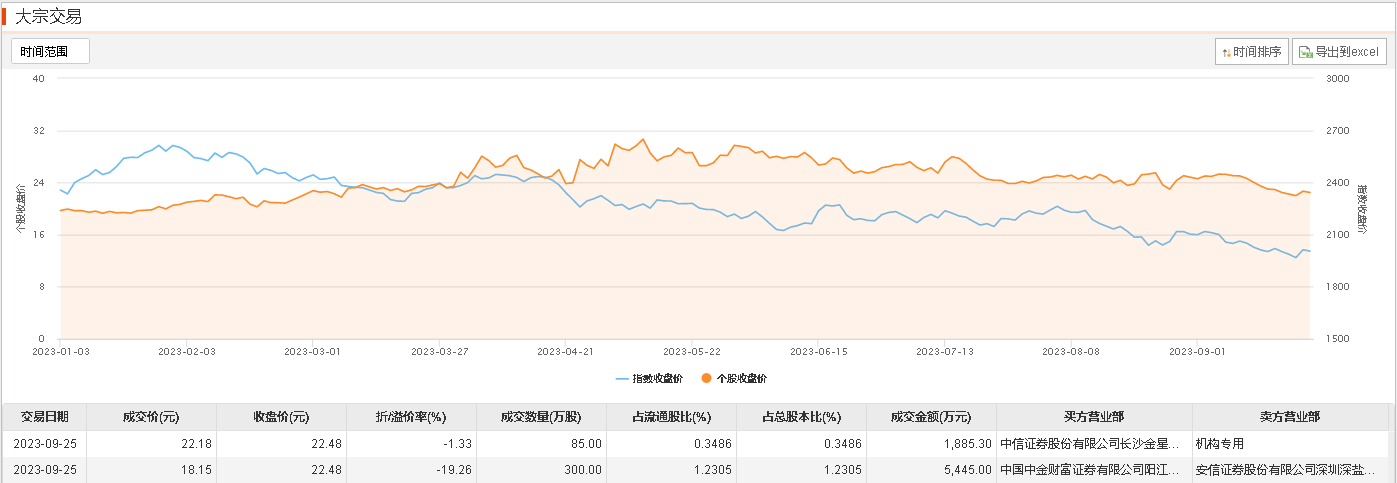
Task: Toggle the 指数收盘价 legend label
Action: coord(656,379)
